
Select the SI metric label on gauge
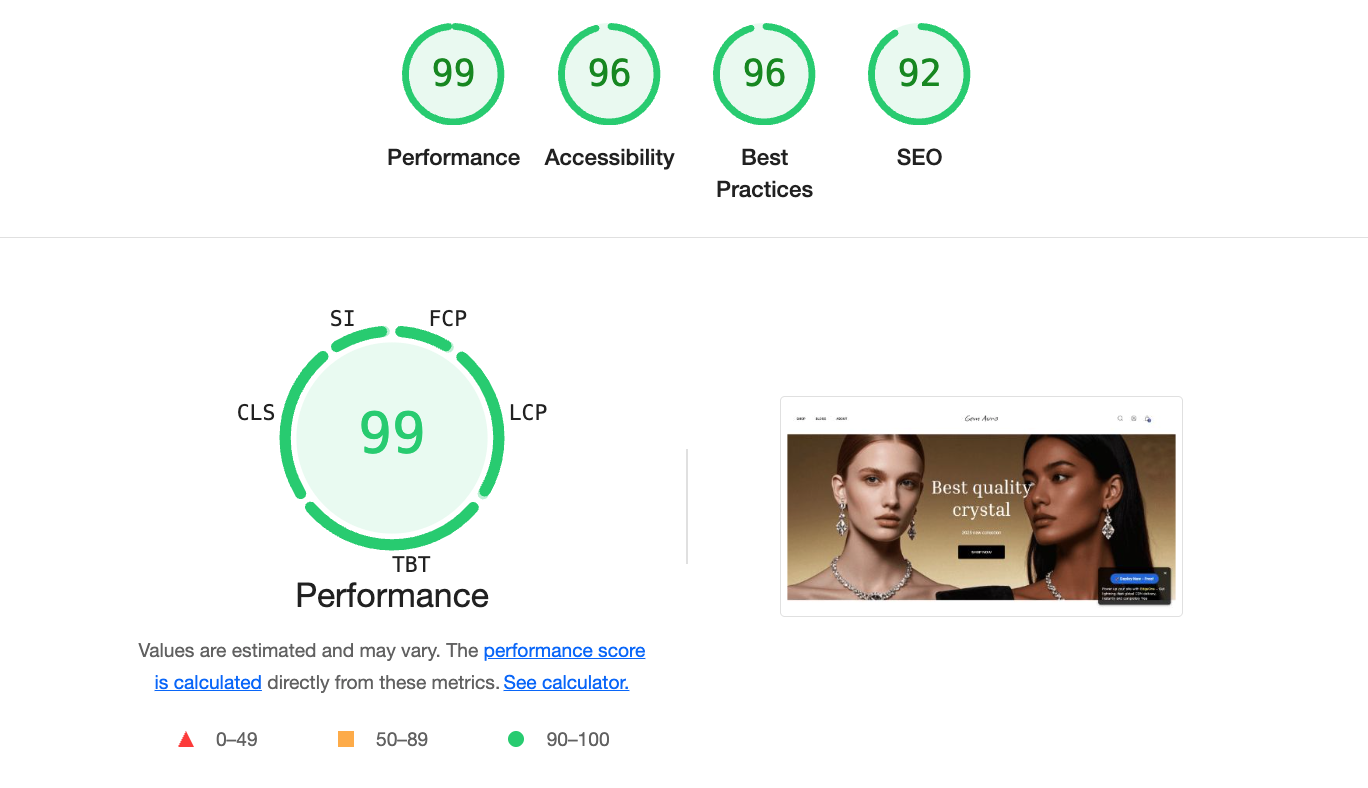tap(342, 318)
